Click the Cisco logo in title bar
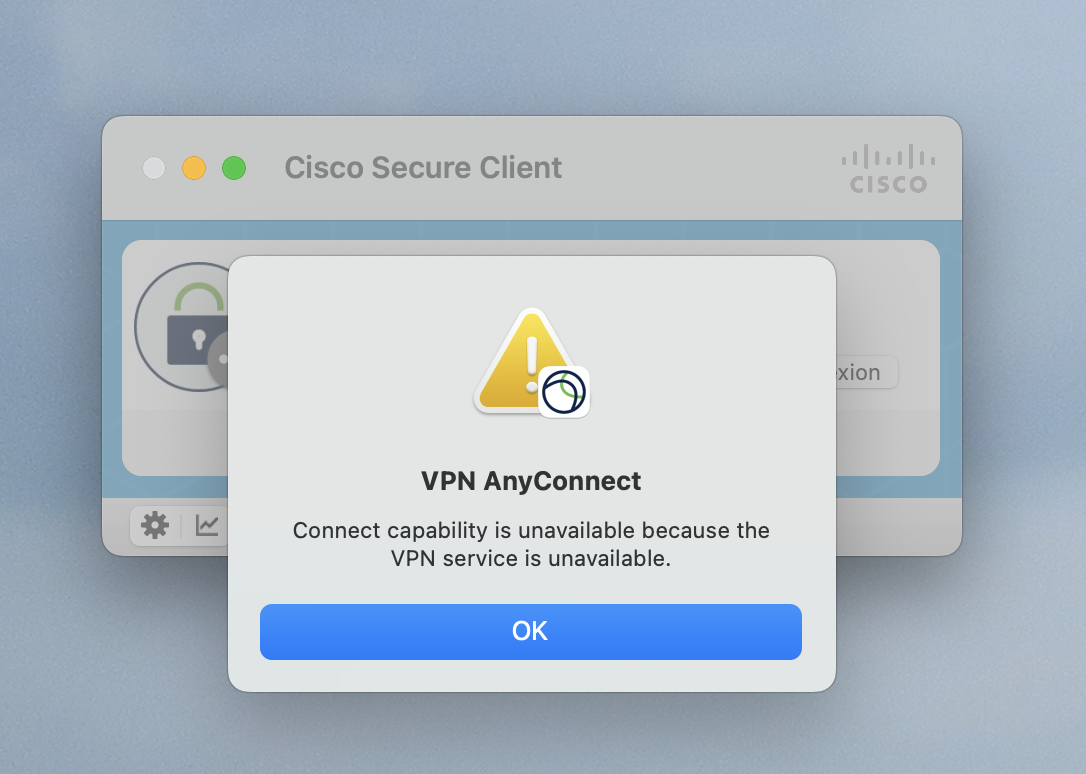 (888, 168)
